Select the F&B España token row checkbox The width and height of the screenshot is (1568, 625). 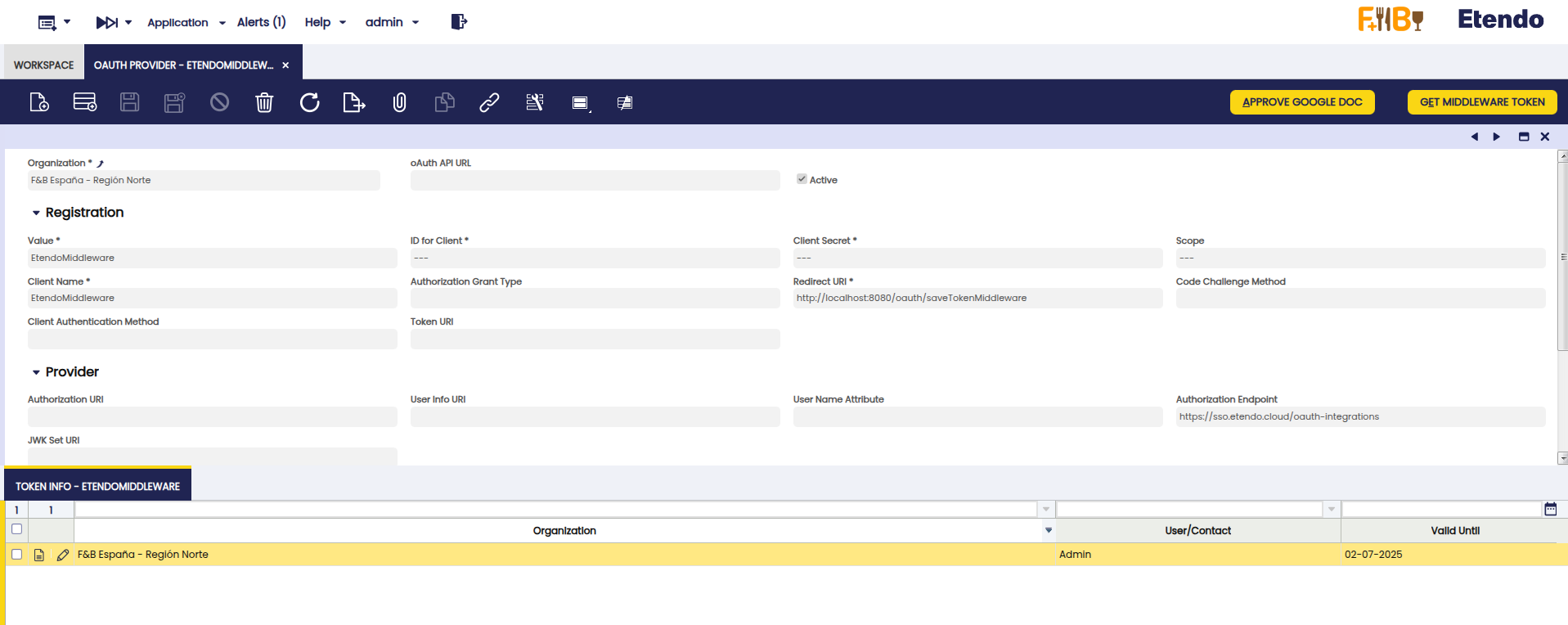pos(16,555)
